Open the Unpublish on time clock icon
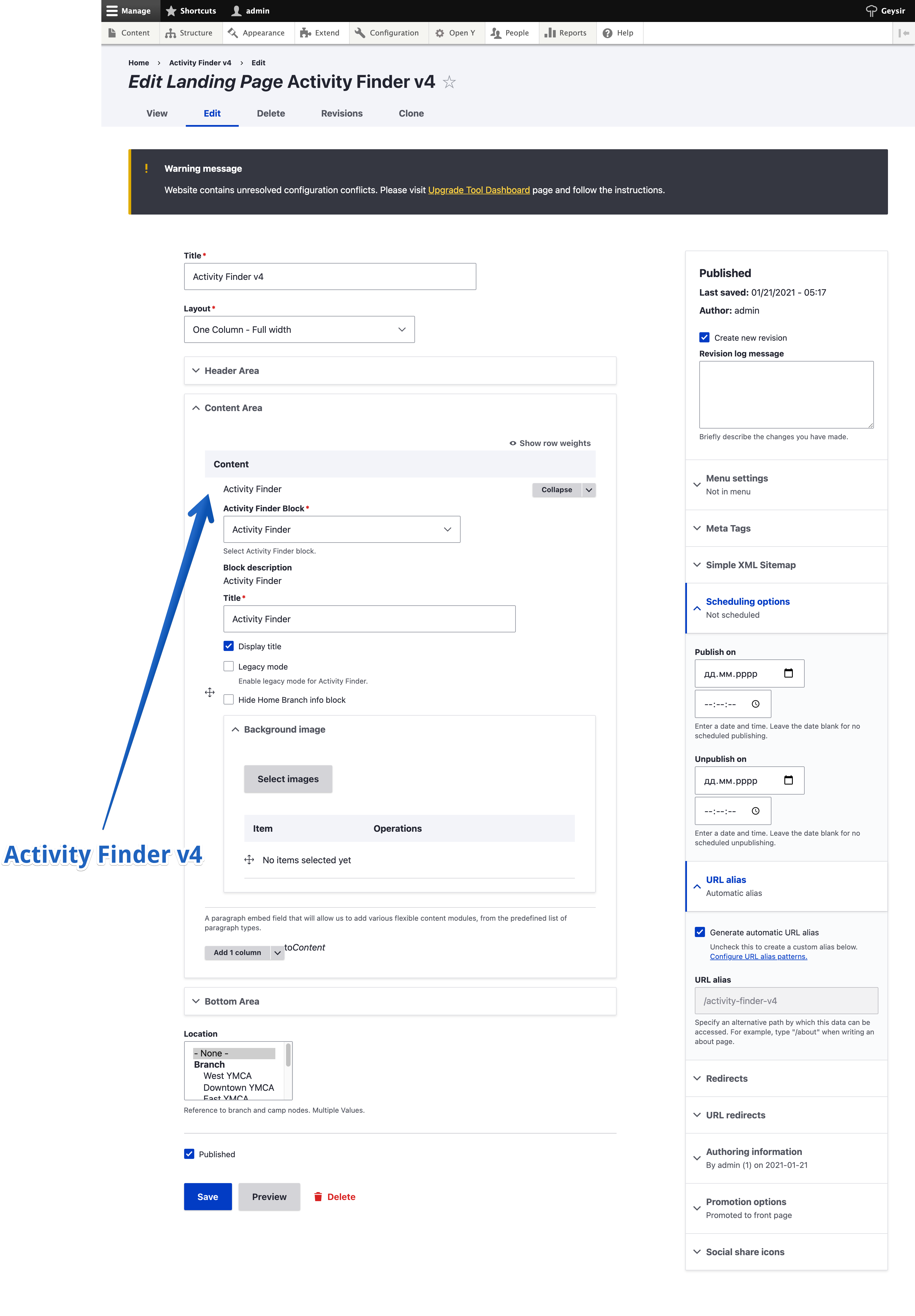The width and height of the screenshot is (915, 1316). tap(756, 811)
